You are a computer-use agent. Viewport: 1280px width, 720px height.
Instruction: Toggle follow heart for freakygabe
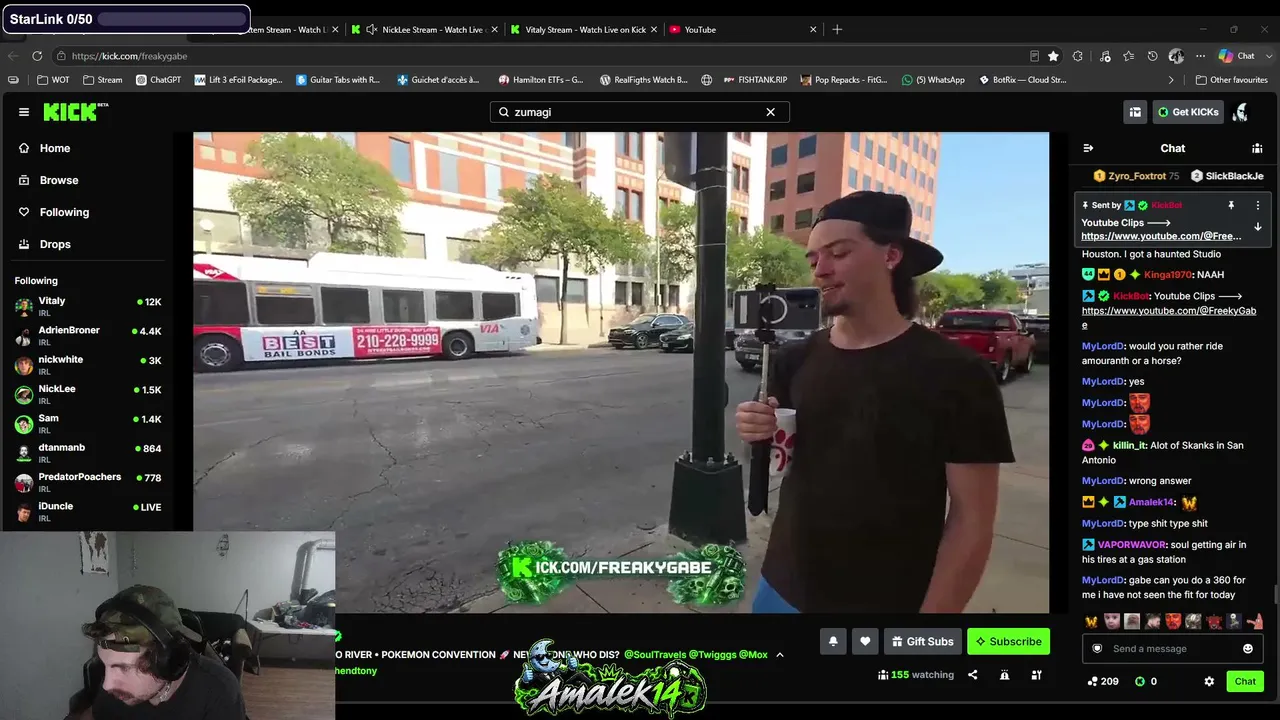point(865,641)
